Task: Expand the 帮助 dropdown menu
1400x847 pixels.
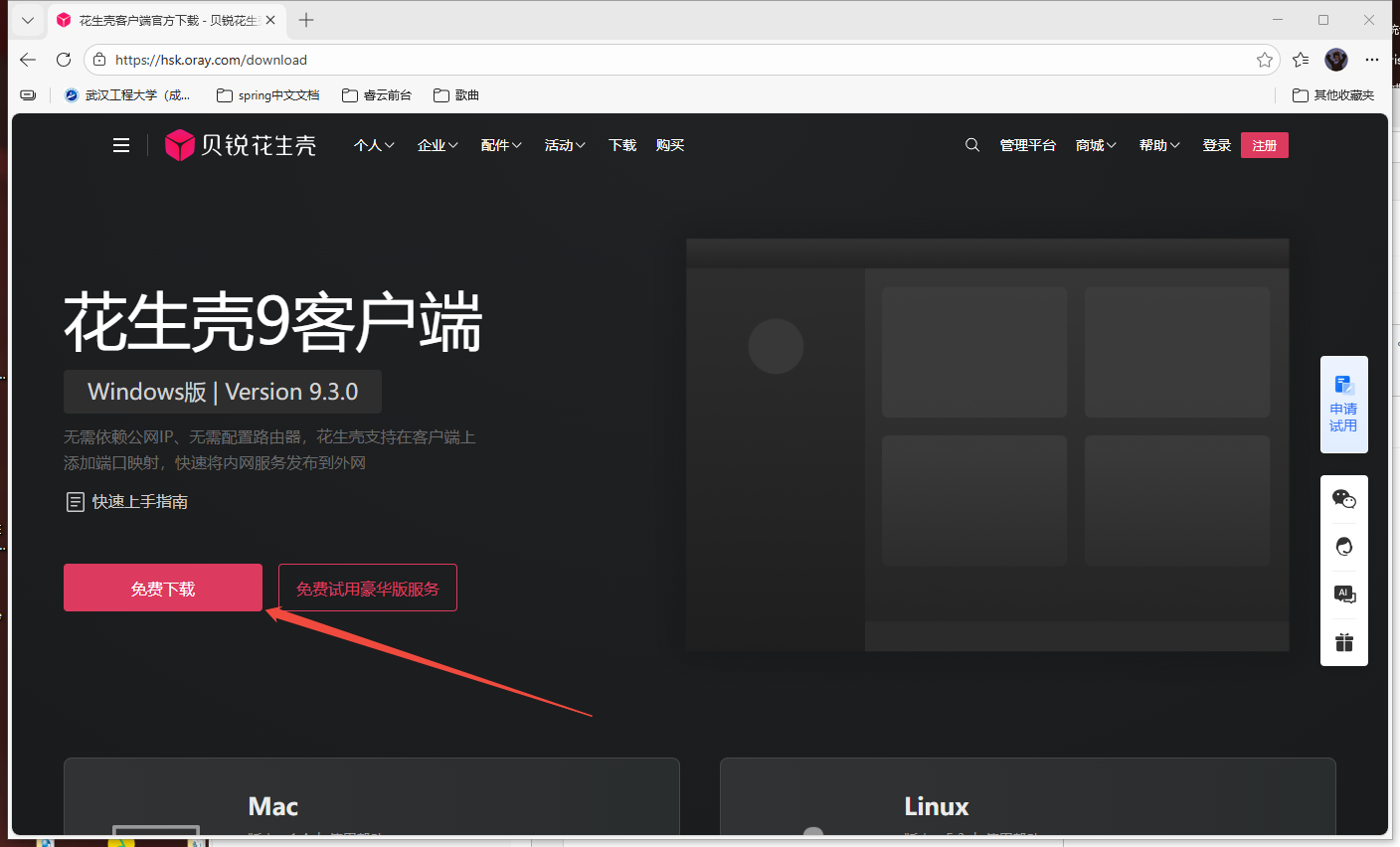Action: (1159, 145)
